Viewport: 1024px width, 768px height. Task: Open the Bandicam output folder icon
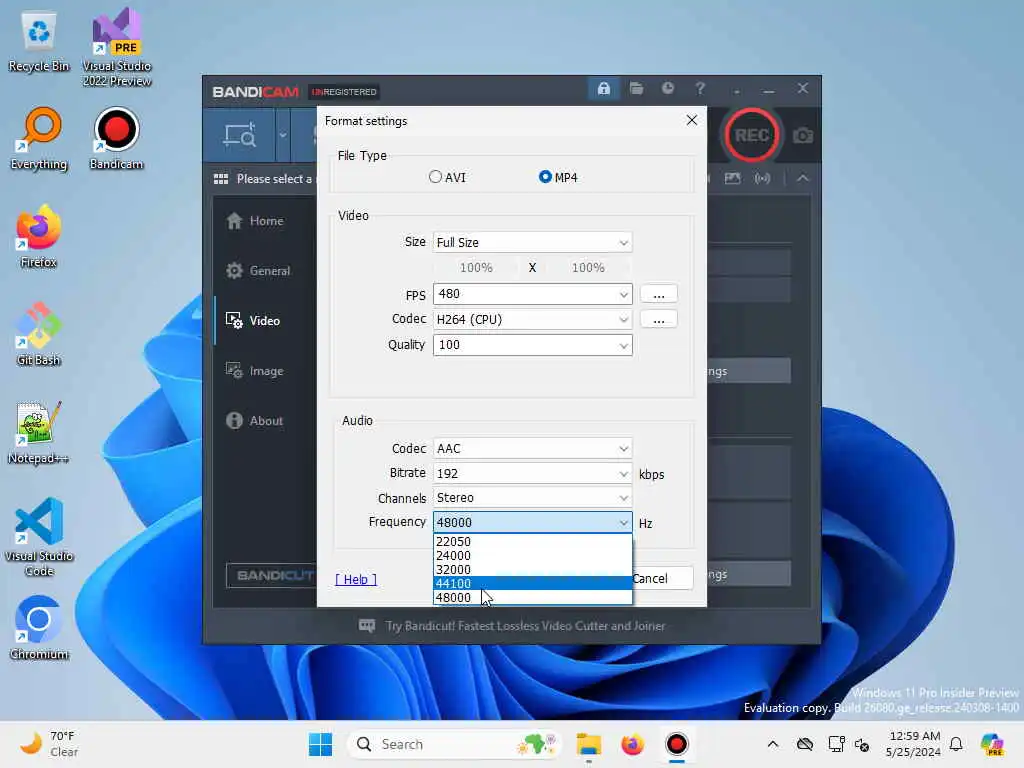pos(636,88)
